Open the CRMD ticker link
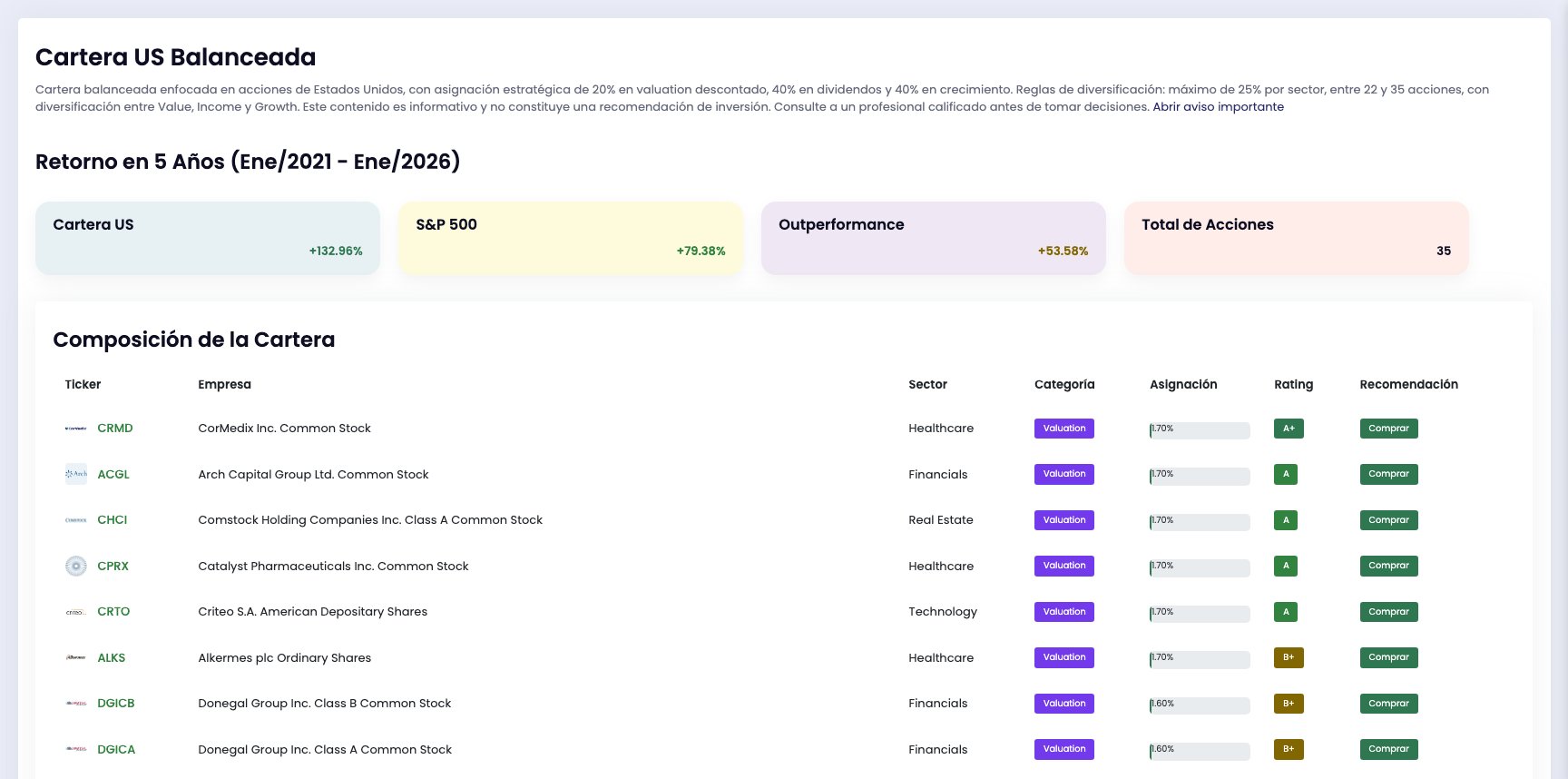The height and width of the screenshot is (779, 1568). [x=115, y=429]
